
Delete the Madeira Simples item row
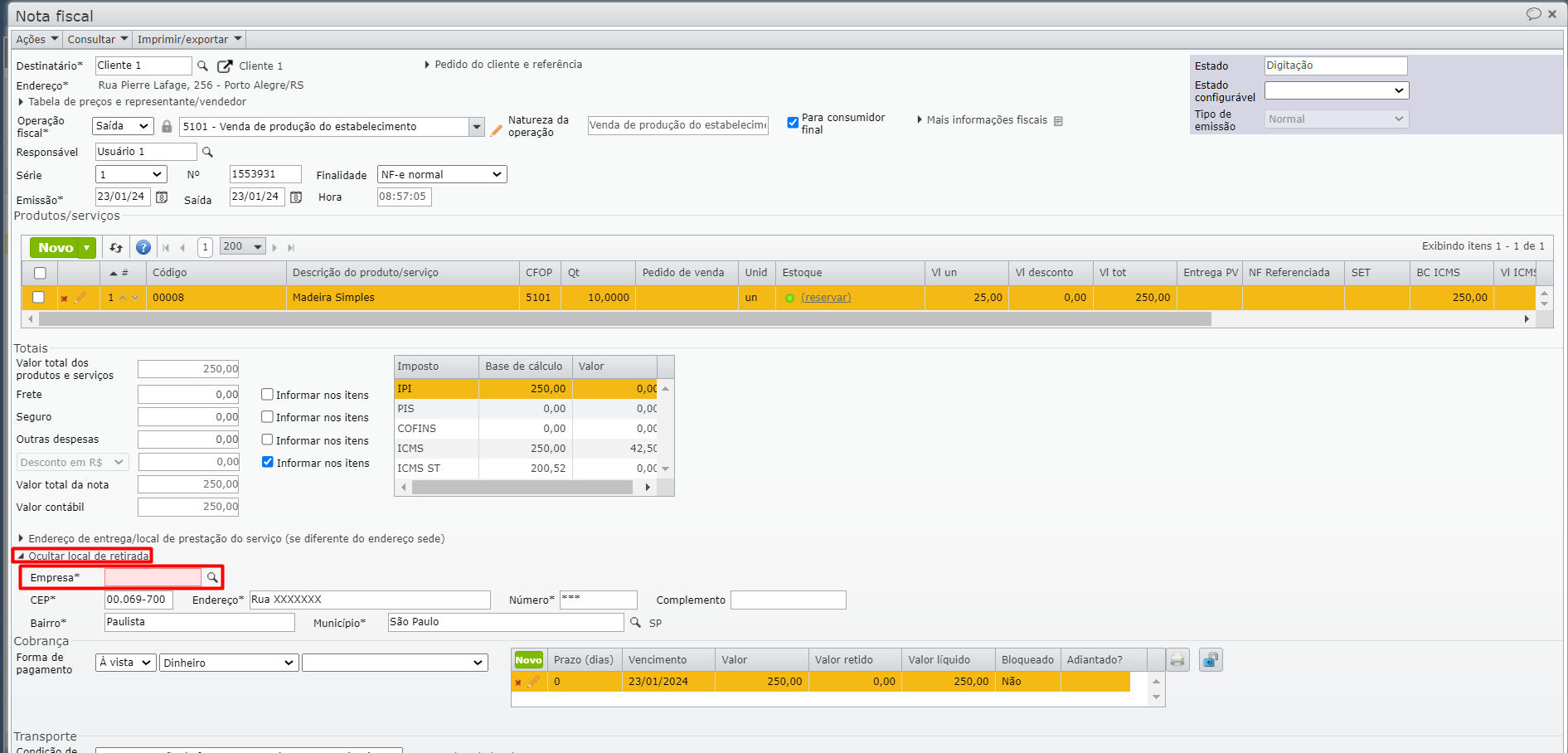[64, 298]
